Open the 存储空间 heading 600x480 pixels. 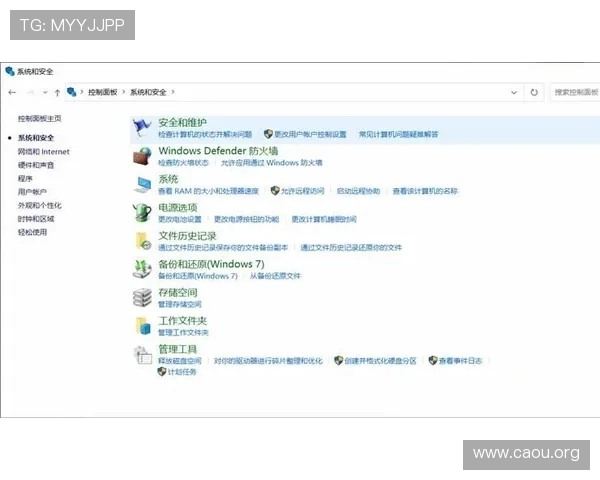178,292
